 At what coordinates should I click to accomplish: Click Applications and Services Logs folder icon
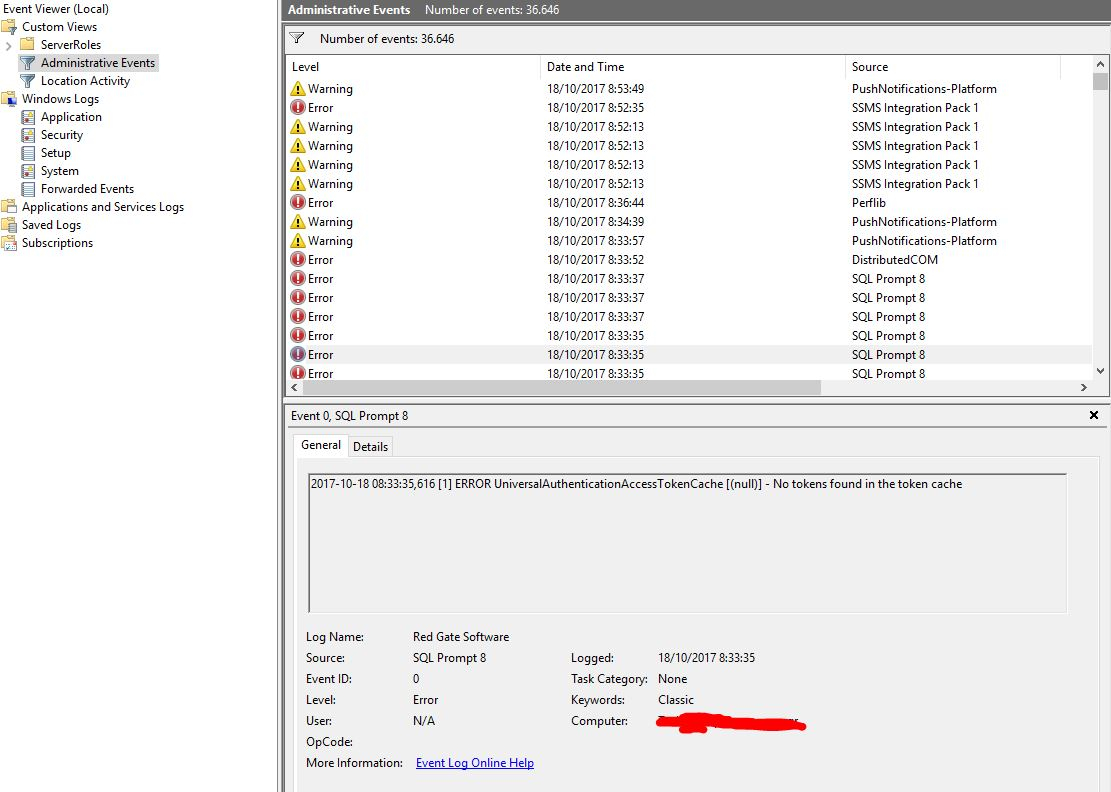coord(9,207)
